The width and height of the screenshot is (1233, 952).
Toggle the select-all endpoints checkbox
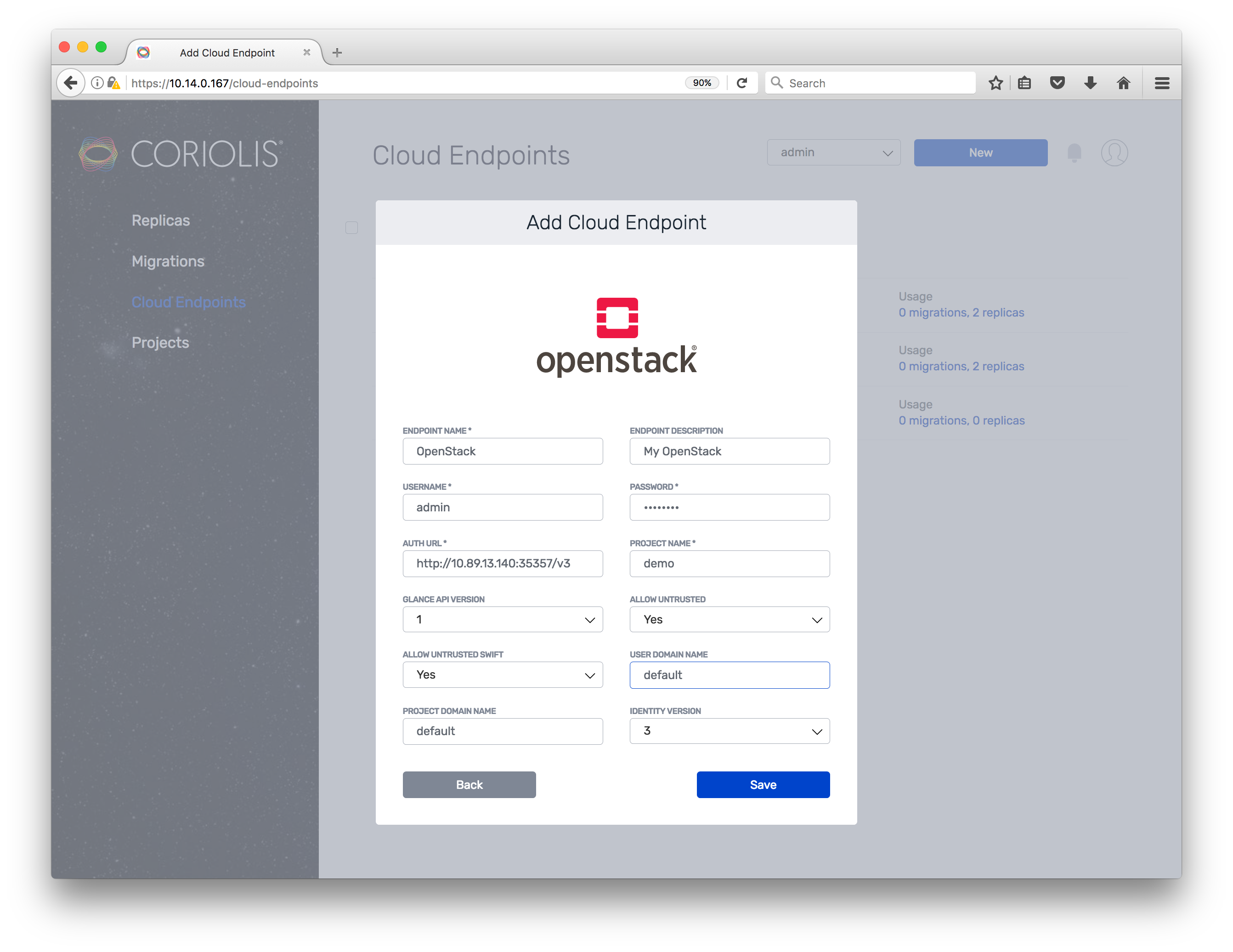point(352,227)
